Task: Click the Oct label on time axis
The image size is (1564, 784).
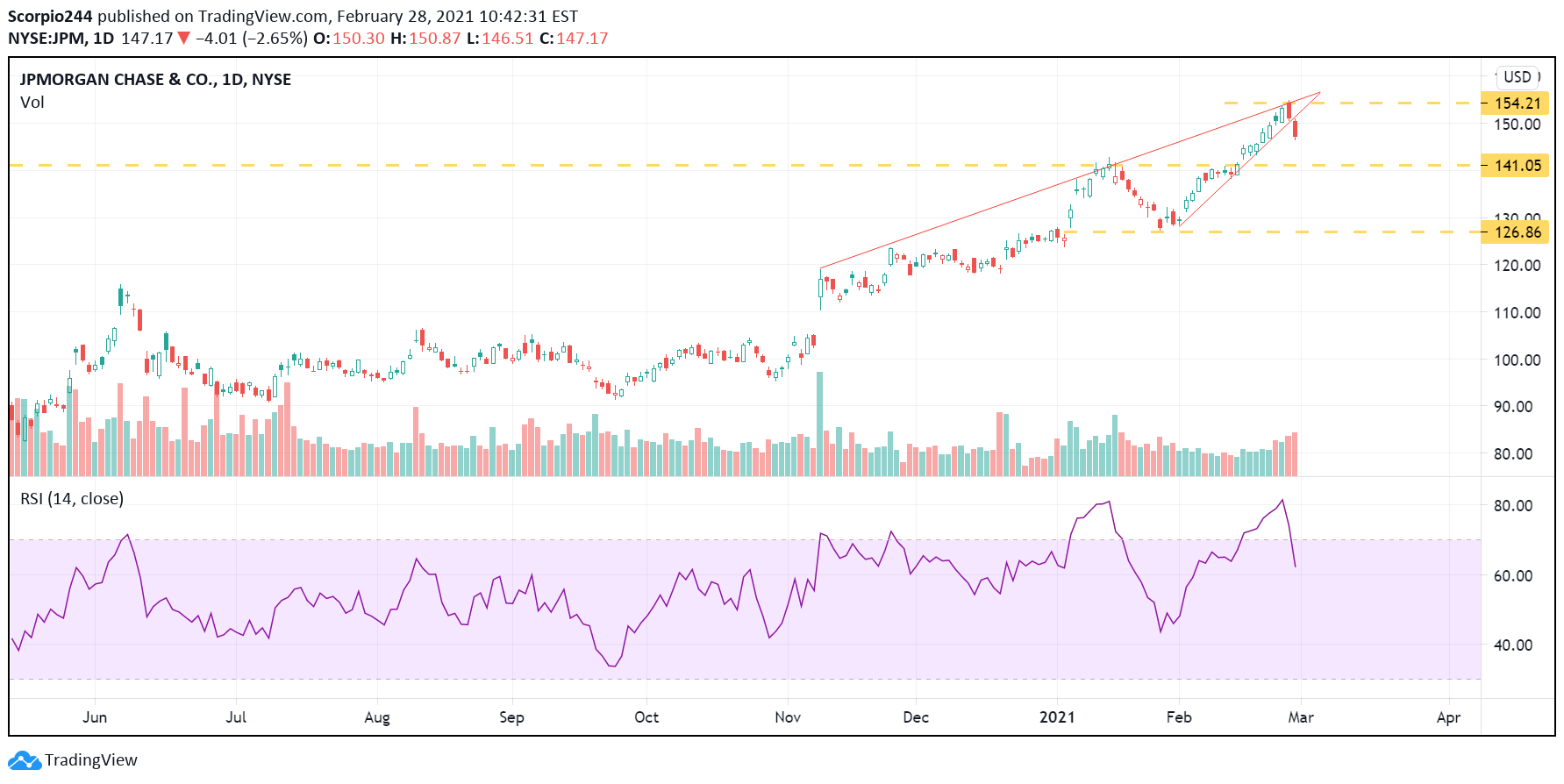Action: 646,717
